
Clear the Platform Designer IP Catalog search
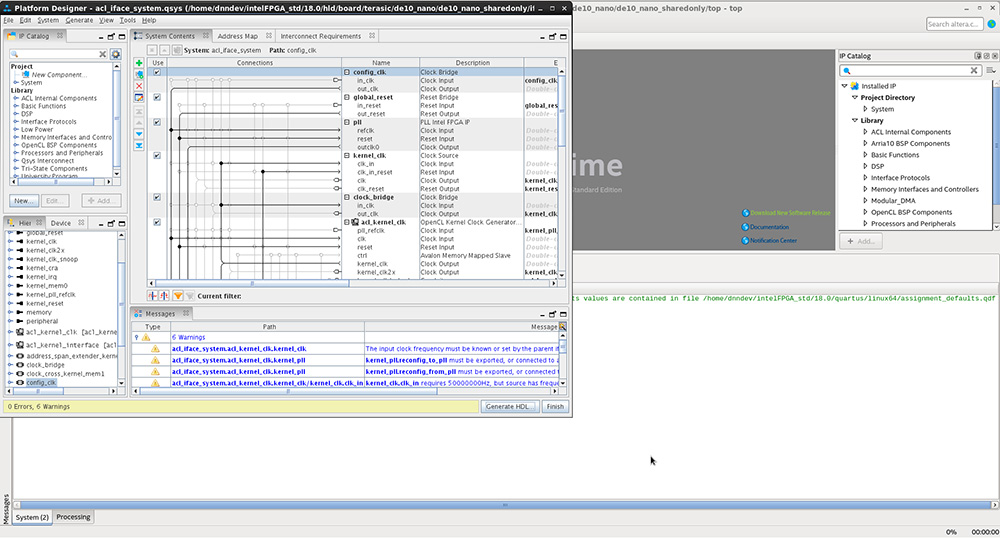pos(104,54)
